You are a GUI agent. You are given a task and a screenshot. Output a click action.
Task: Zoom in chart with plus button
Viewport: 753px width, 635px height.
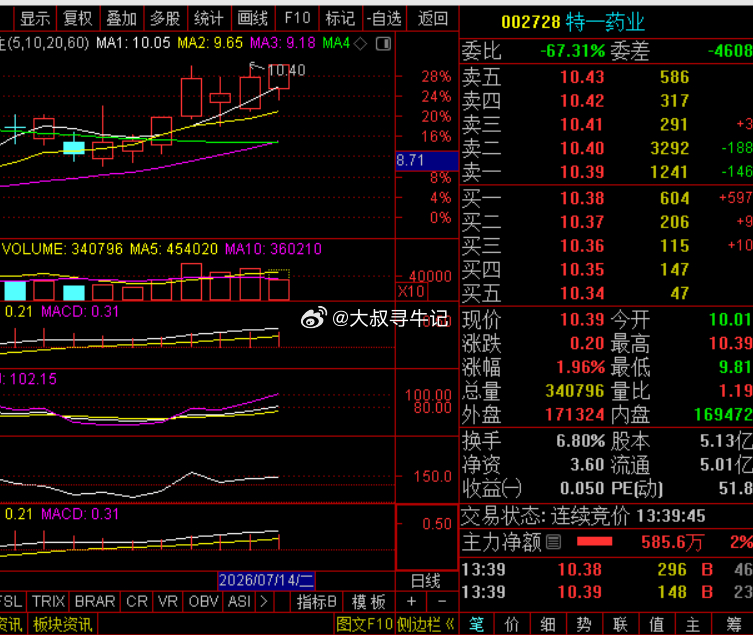click(412, 601)
